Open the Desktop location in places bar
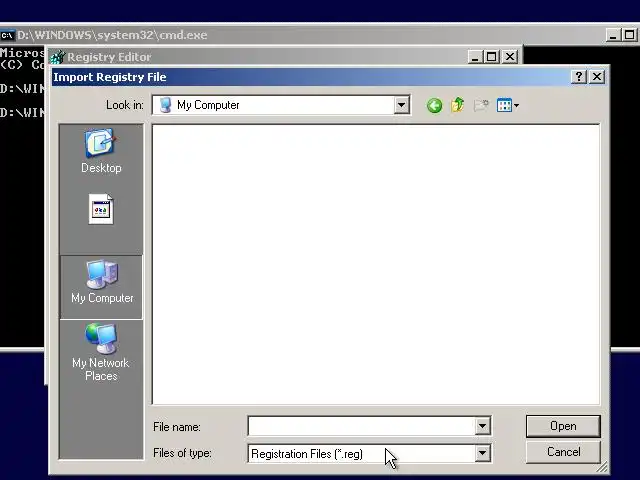640x480 pixels. pyautogui.click(x=101, y=151)
